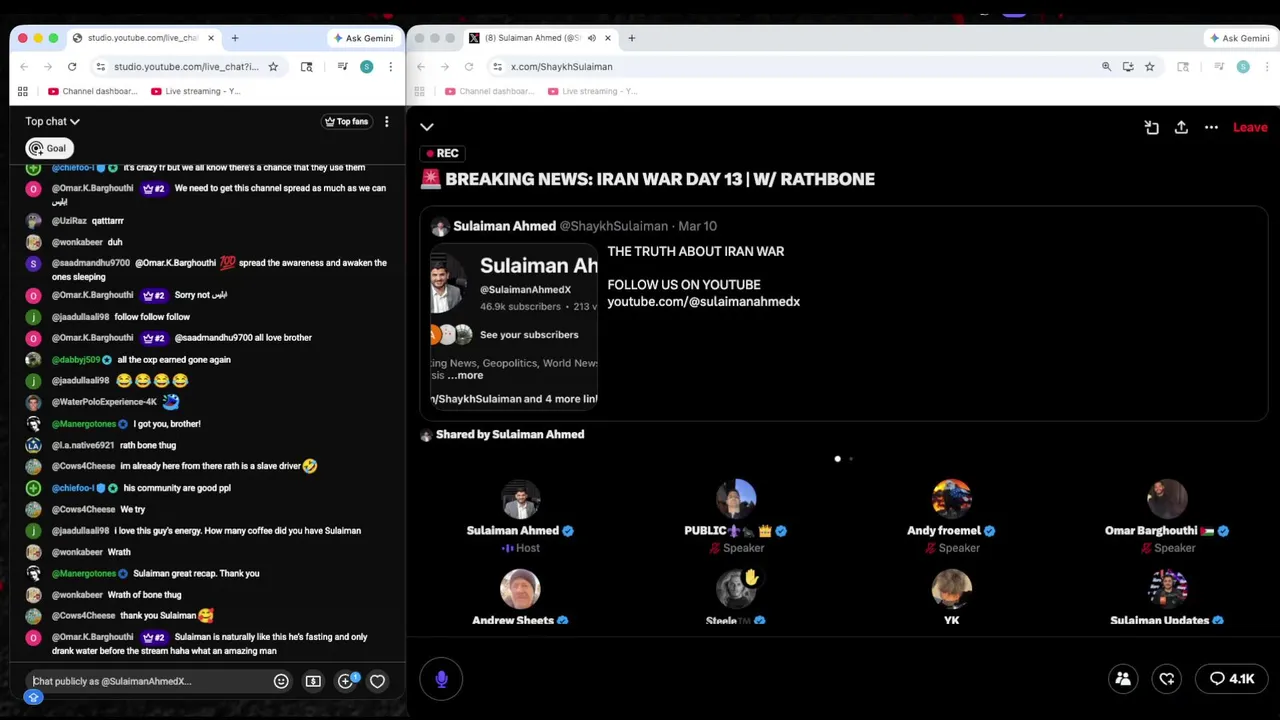Open new tab in X window
The width and height of the screenshot is (1280, 720).
(x=631, y=38)
